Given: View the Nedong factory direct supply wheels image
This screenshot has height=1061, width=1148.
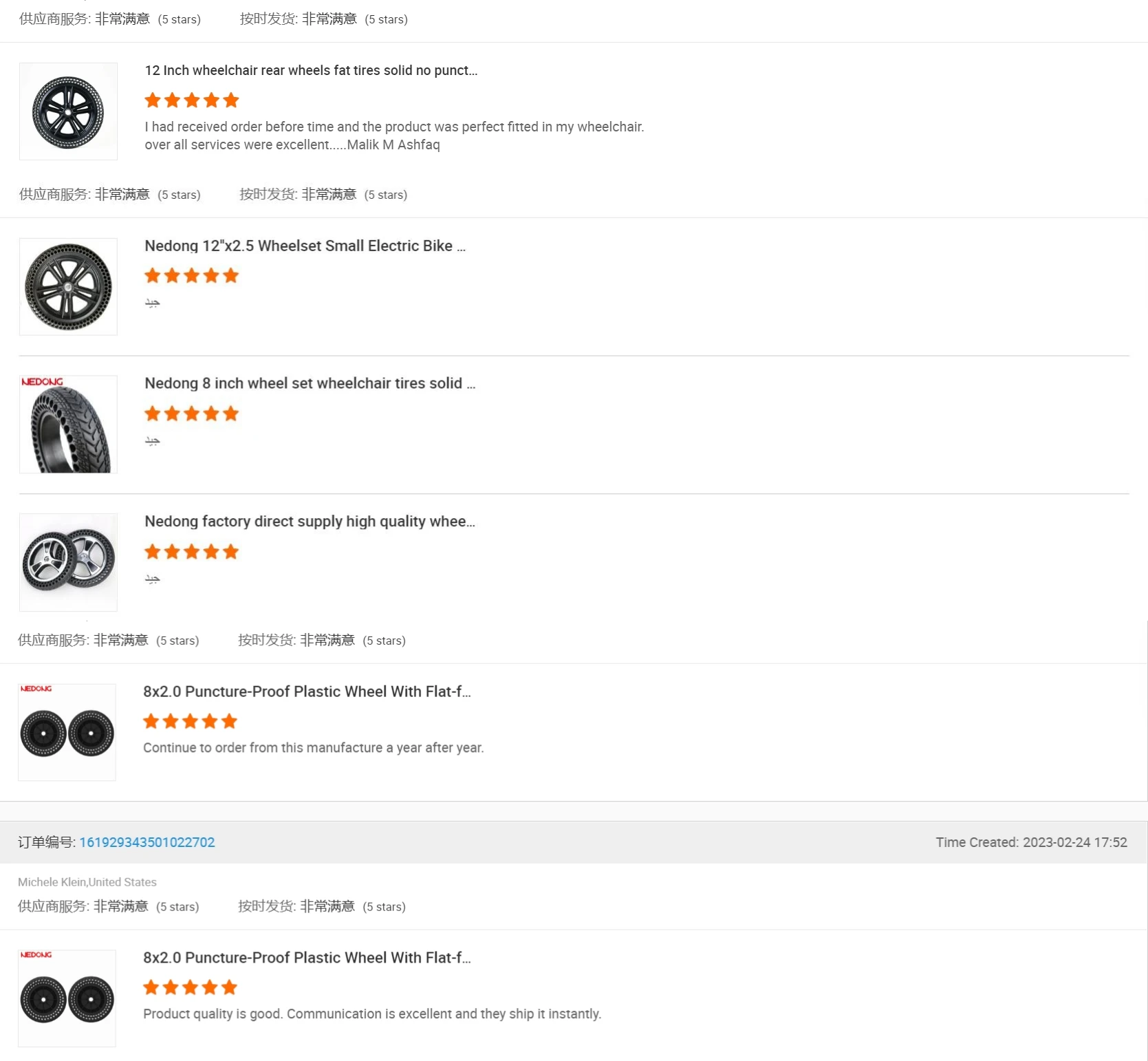Looking at the screenshot, I should (x=68, y=562).
